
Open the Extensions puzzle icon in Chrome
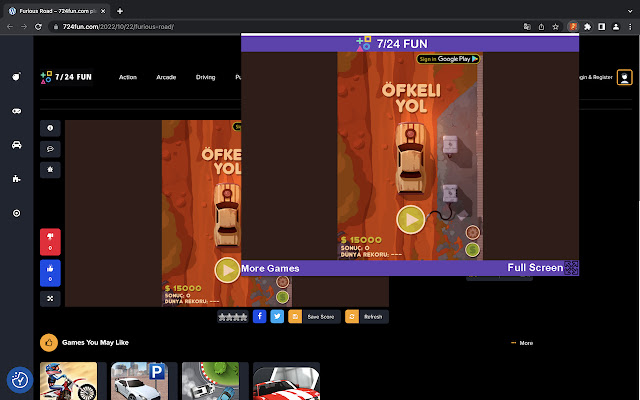tap(587, 27)
